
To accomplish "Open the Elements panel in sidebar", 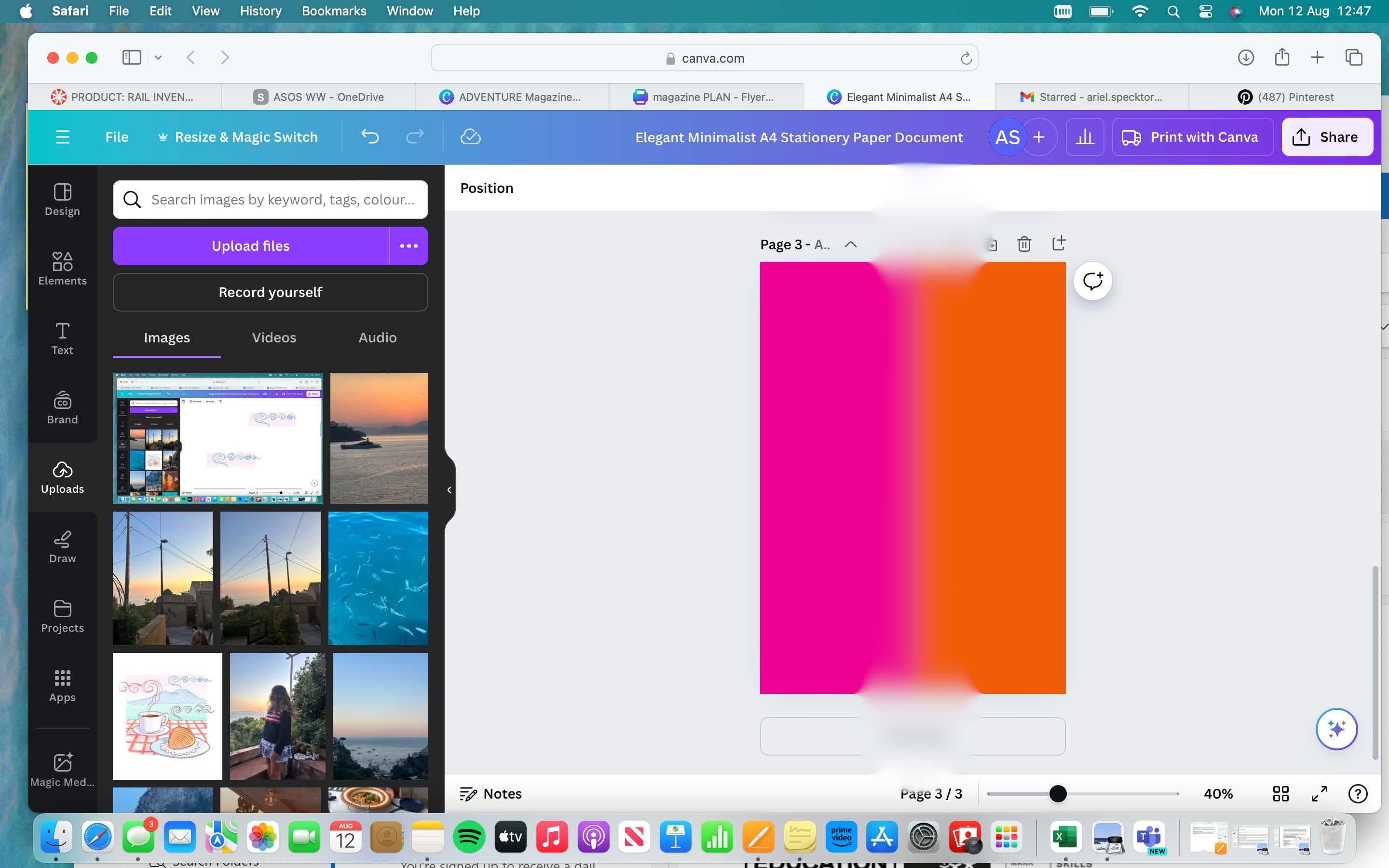I will coord(62,269).
